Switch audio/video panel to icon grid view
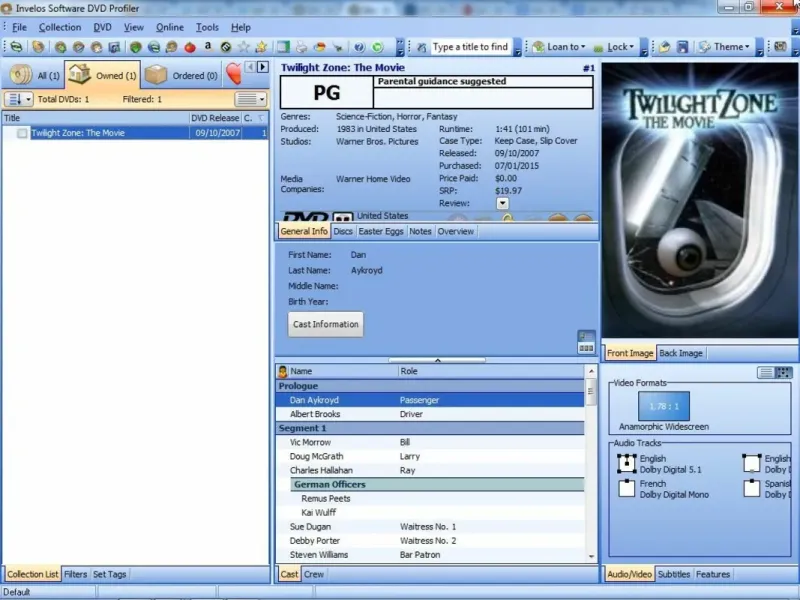Image resolution: width=800 pixels, height=600 pixels. [x=784, y=372]
